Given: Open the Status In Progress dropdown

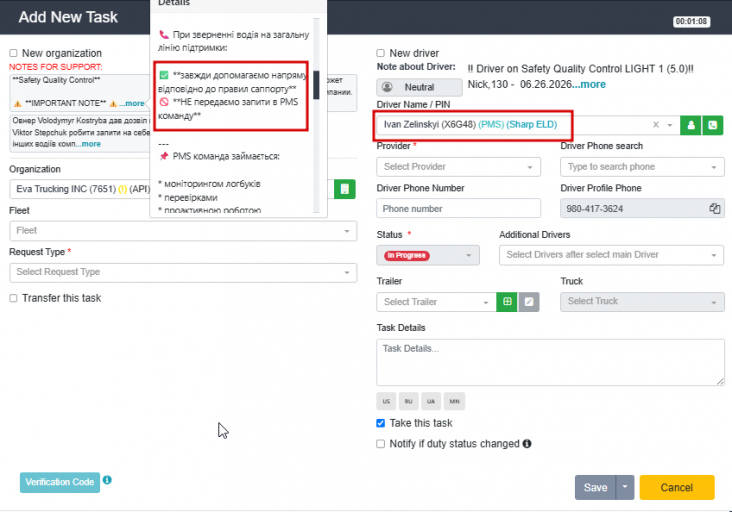Looking at the screenshot, I should pos(428,255).
